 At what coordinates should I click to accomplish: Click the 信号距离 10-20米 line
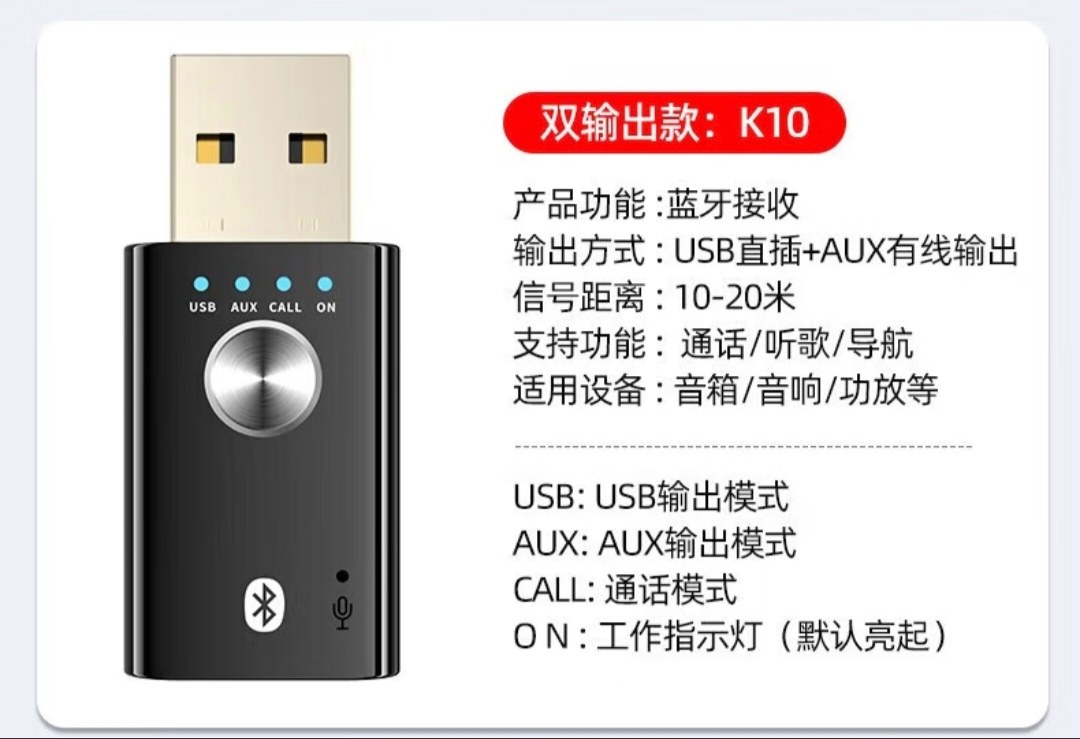pos(654,297)
